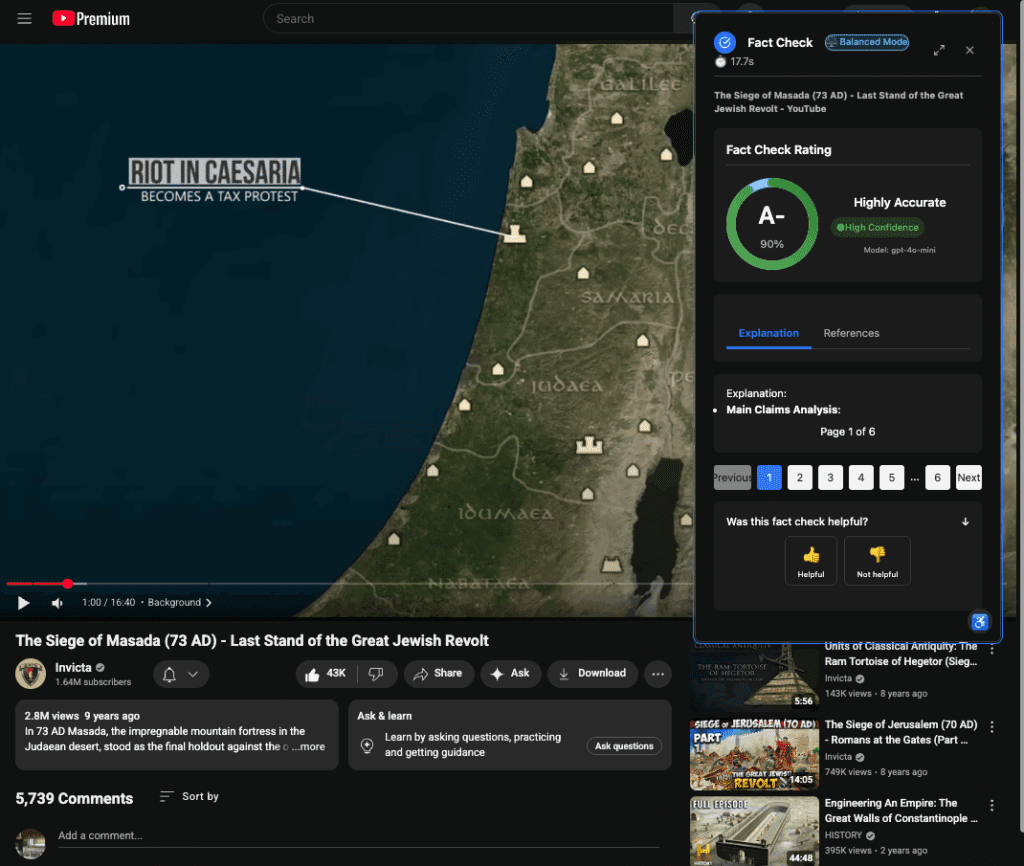Seek on the video progress bar
Screen dimensions: 1024x866
(300, 583)
